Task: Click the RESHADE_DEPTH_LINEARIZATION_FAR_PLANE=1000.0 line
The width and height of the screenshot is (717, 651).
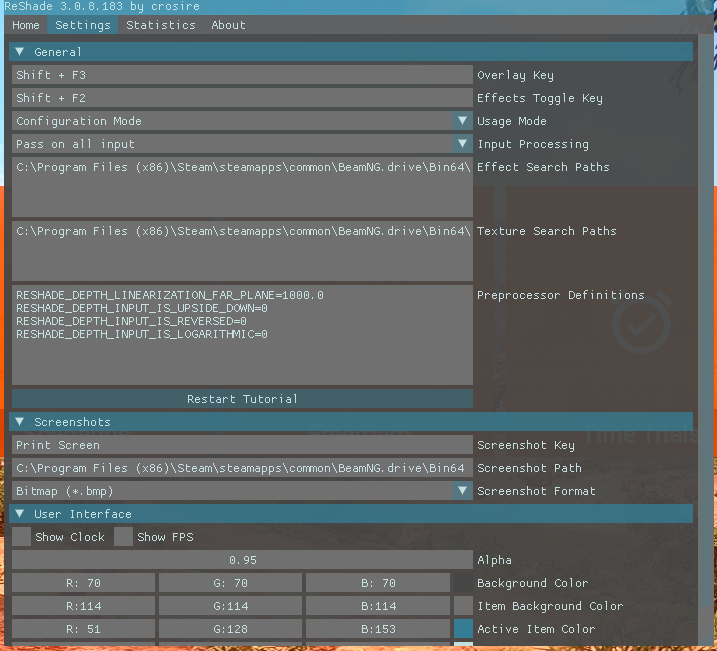Action: pos(170,295)
